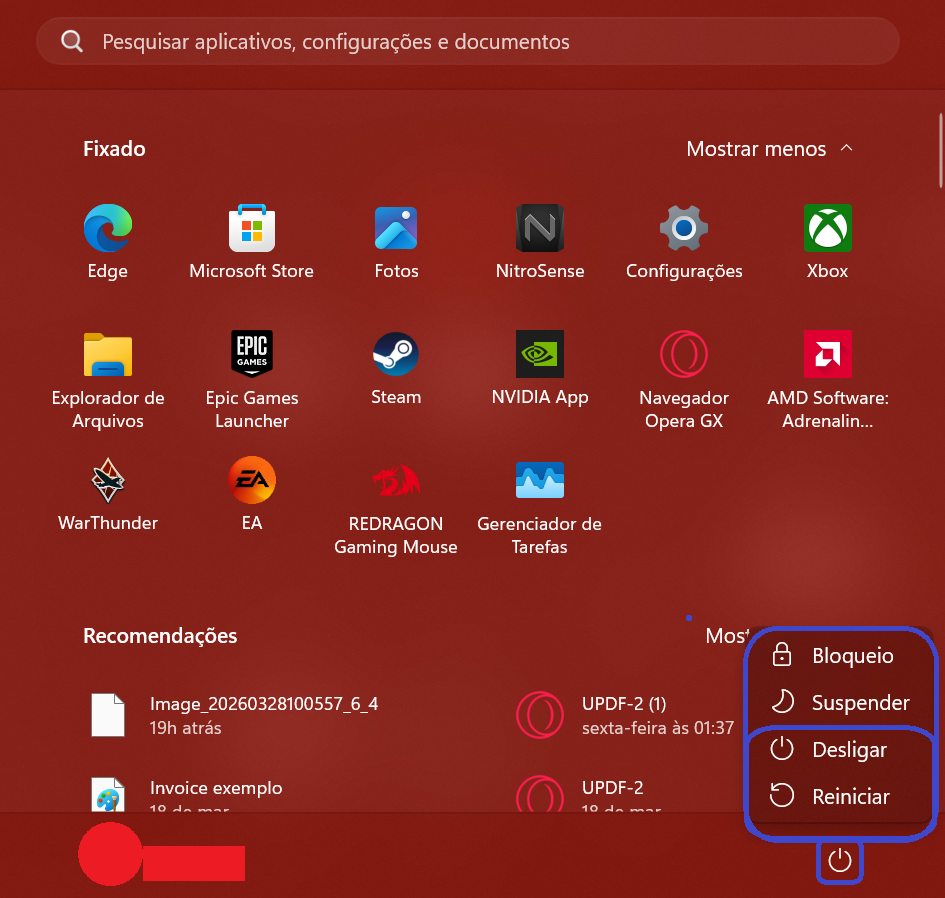
Task: Open the EA app
Action: [x=251, y=494]
